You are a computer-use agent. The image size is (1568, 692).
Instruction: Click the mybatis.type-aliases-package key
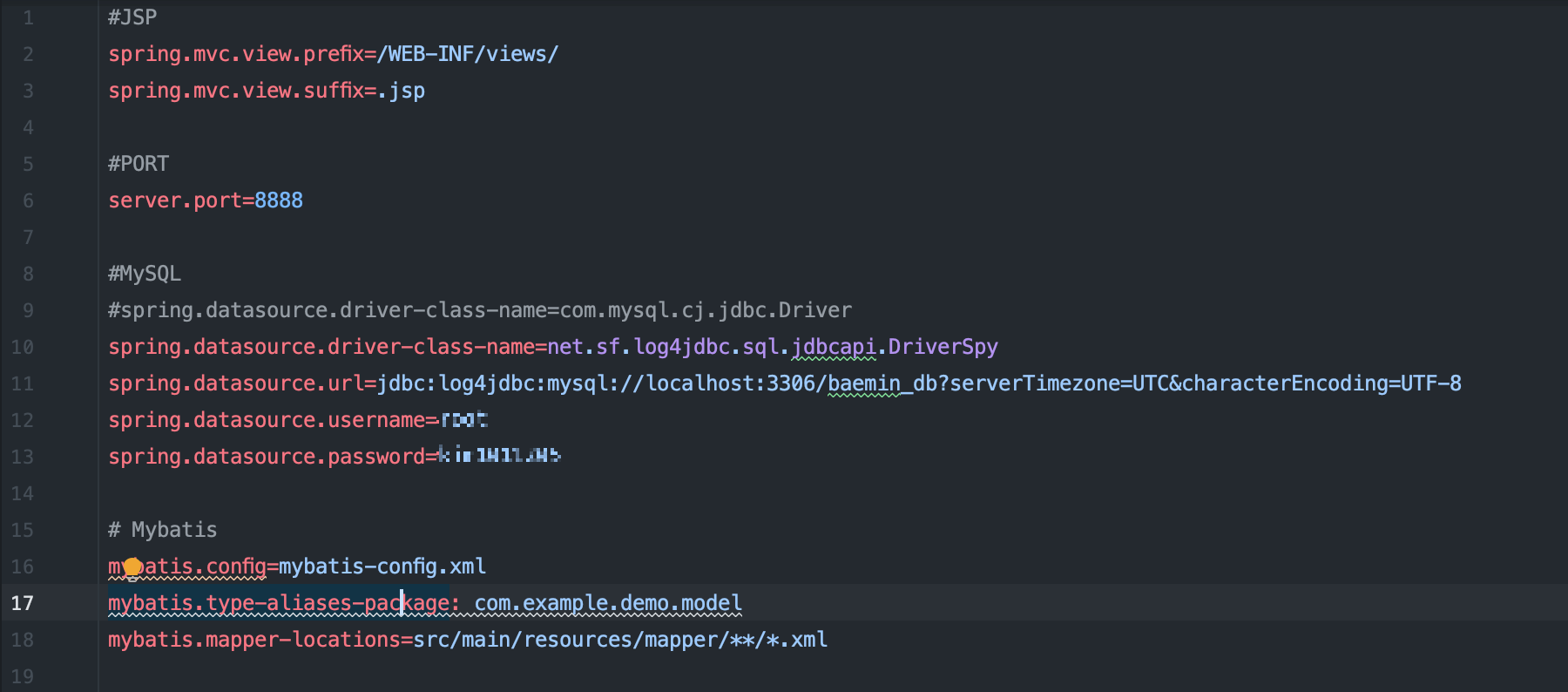pos(279,603)
